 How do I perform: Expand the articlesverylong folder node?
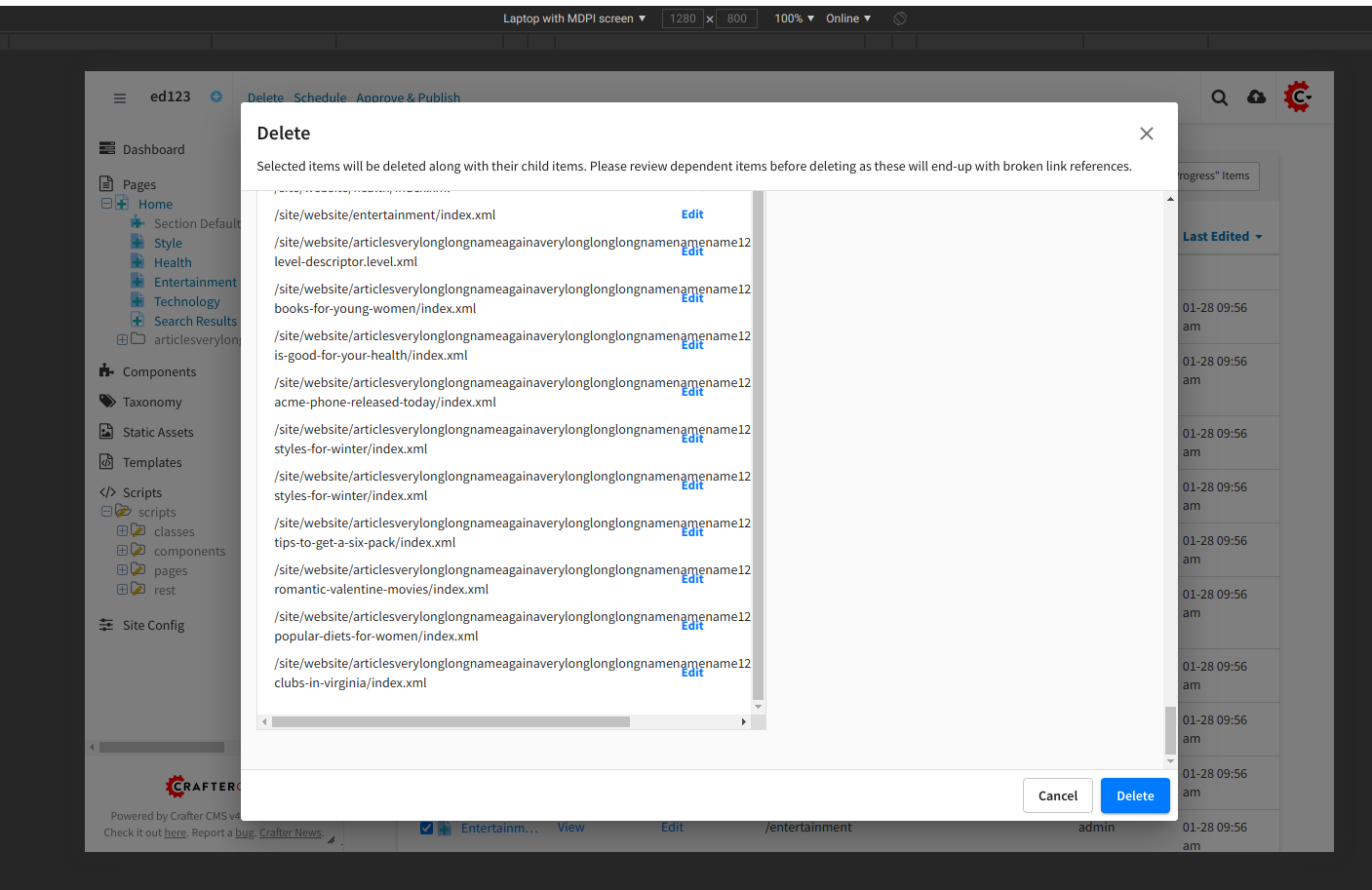click(x=122, y=339)
